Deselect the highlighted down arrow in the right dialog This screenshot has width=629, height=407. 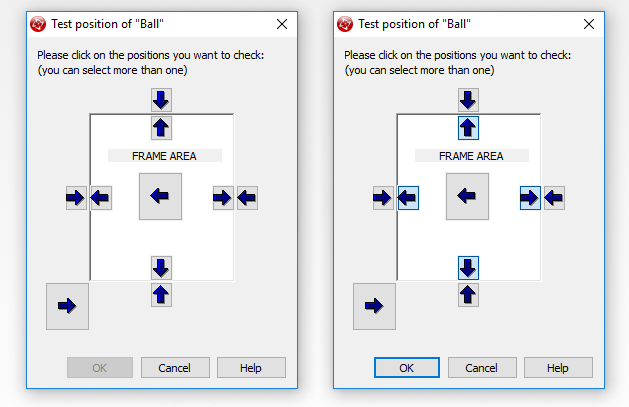coord(468,267)
